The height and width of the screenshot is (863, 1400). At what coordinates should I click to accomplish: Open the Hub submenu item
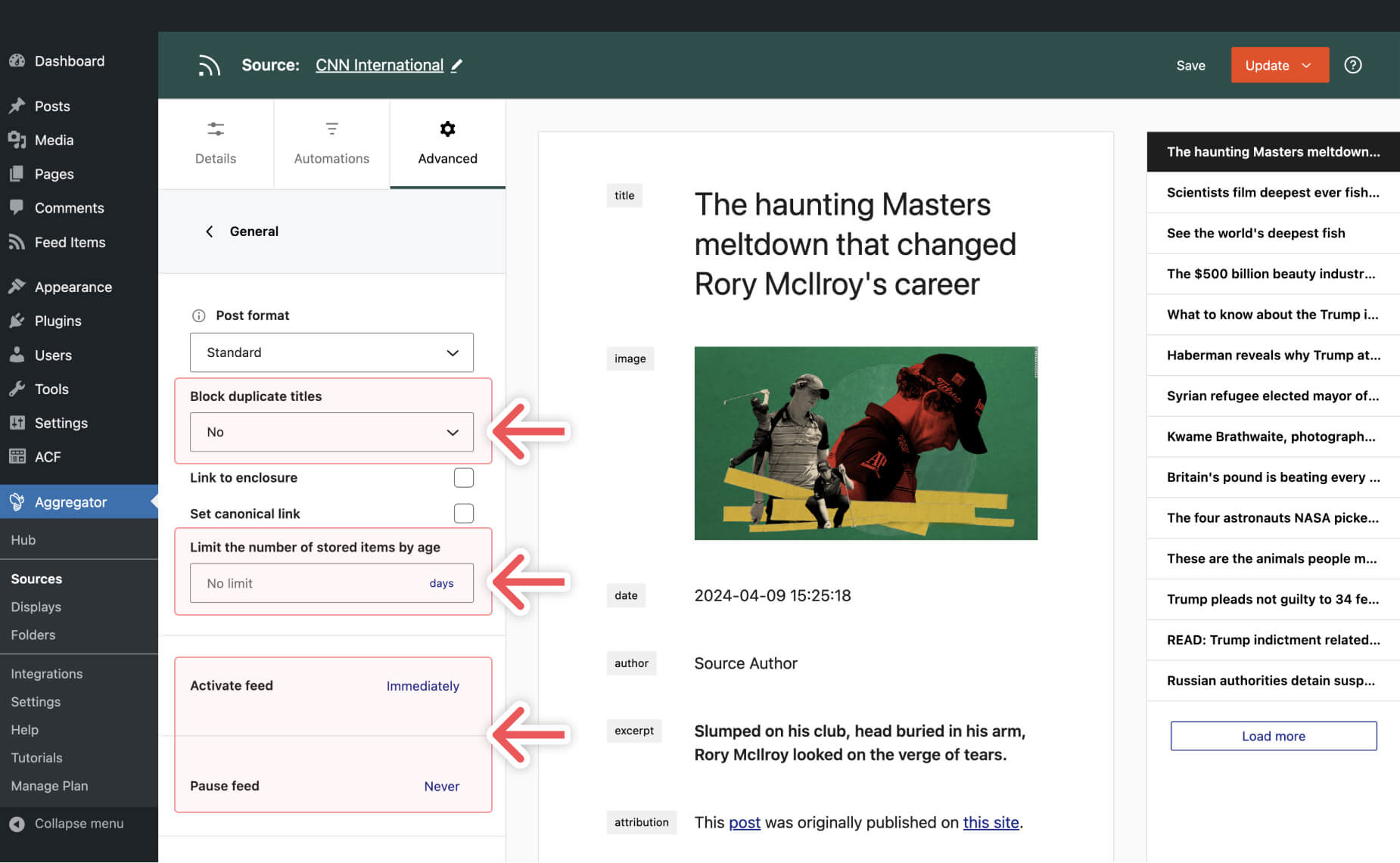[x=23, y=540]
